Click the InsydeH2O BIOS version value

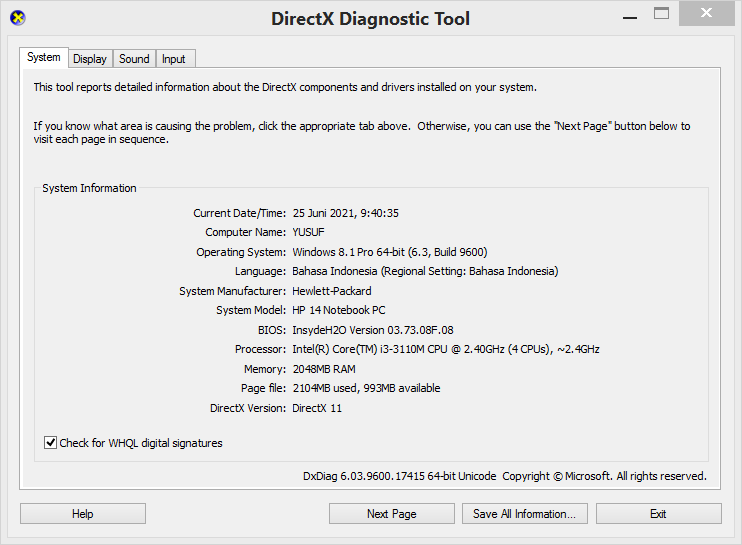click(x=373, y=330)
